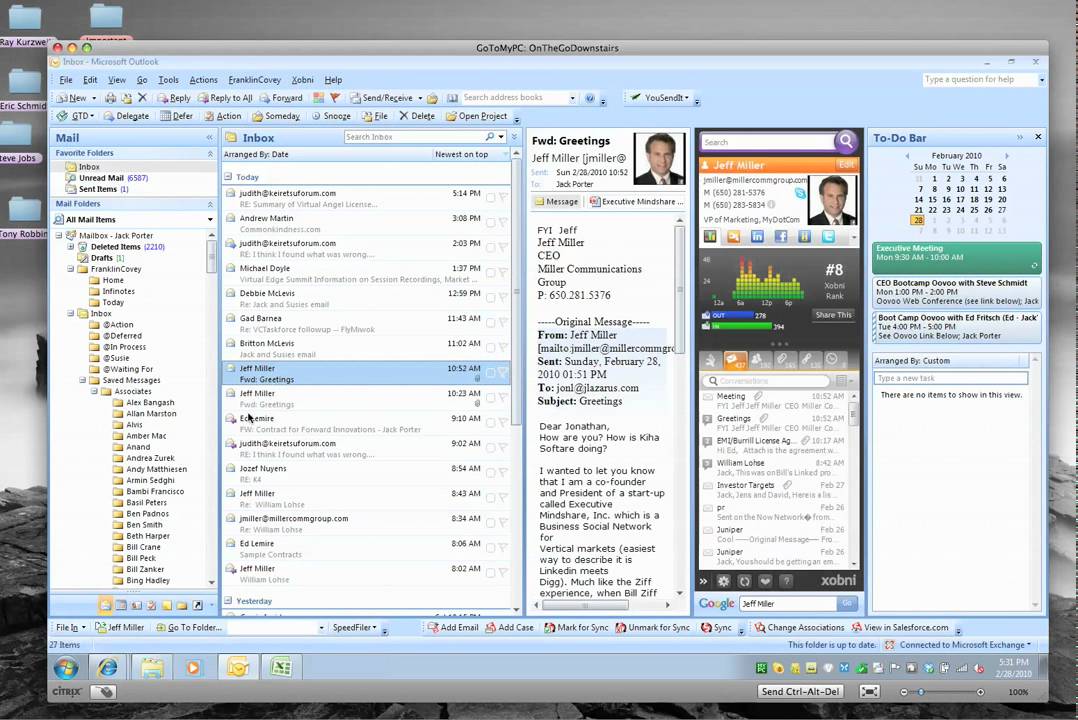1078x720 pixels.
Task: Collapse Mailbox - Jack Porter tree node
Action: [59, 235]
